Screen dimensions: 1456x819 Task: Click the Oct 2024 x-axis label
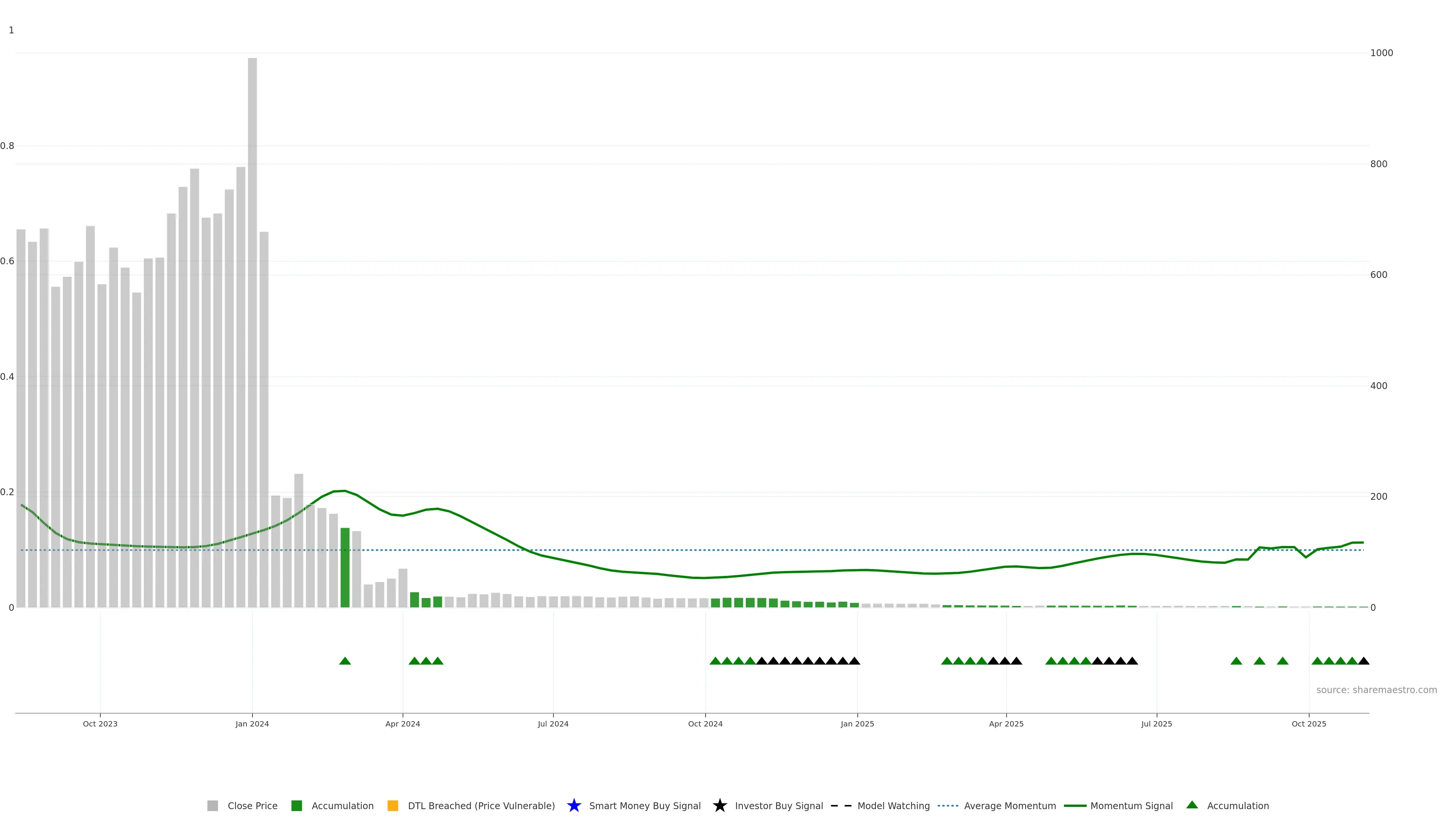pos(705,723)
